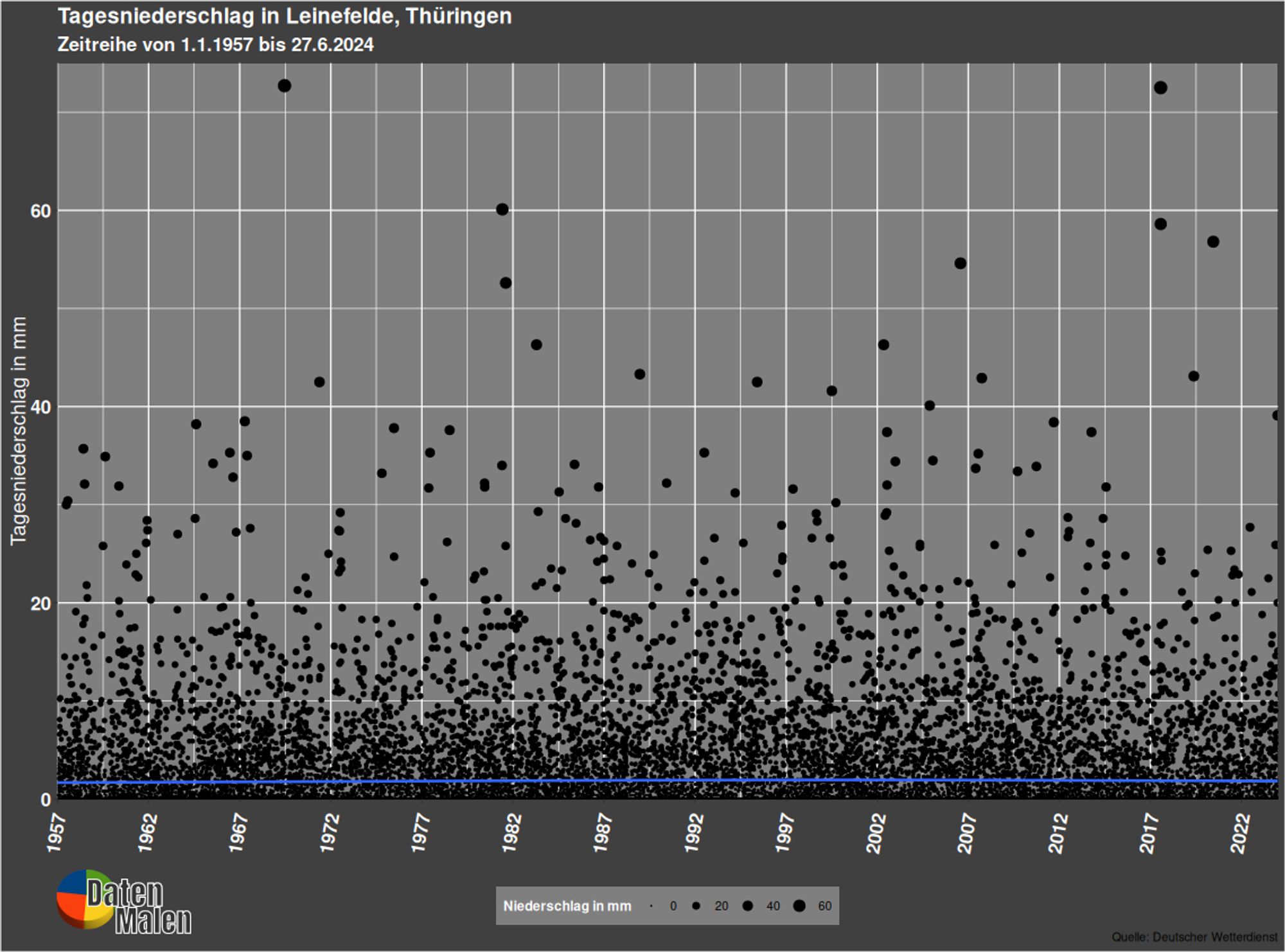Click the y-axis tick label 60
The width and height of the screenshot is (1285, 952).
click(x=40, y=211)
